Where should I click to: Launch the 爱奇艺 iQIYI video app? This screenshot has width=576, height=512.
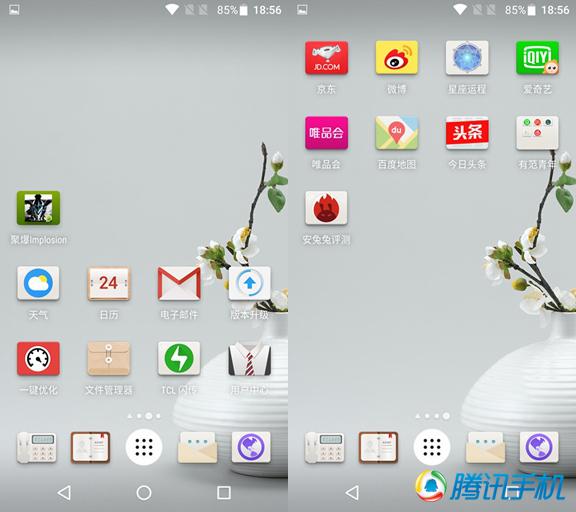coord(537,58)
